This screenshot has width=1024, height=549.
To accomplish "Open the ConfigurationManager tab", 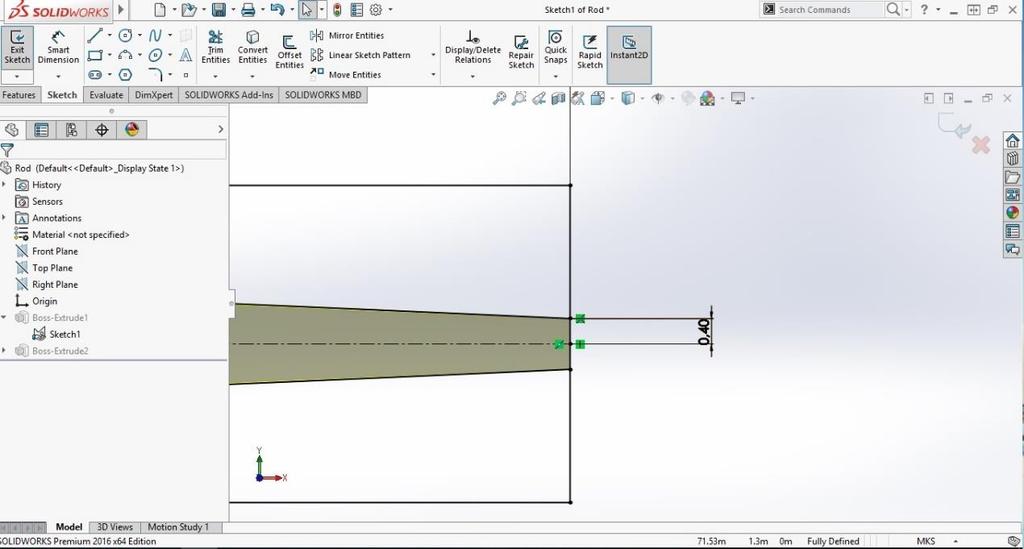I will tap(71, 129).
